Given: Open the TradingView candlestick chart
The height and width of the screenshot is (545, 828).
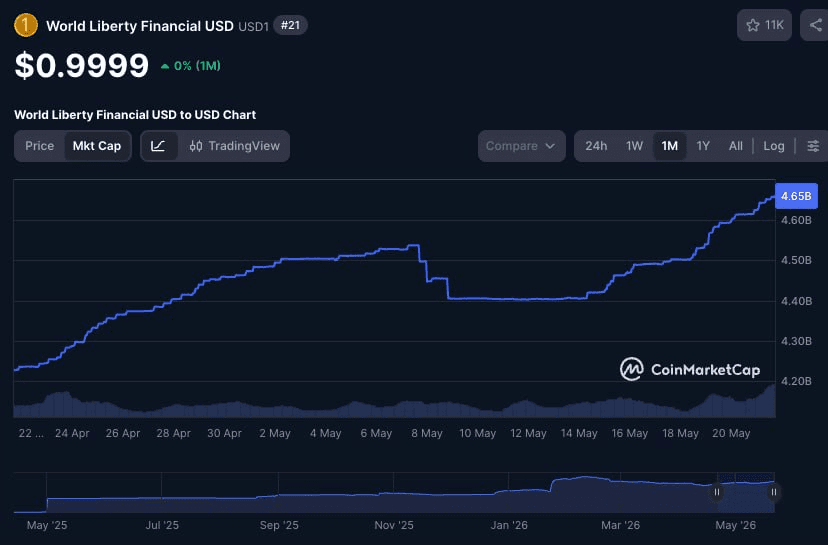Looking at the screenshot, I should (234, 146).
